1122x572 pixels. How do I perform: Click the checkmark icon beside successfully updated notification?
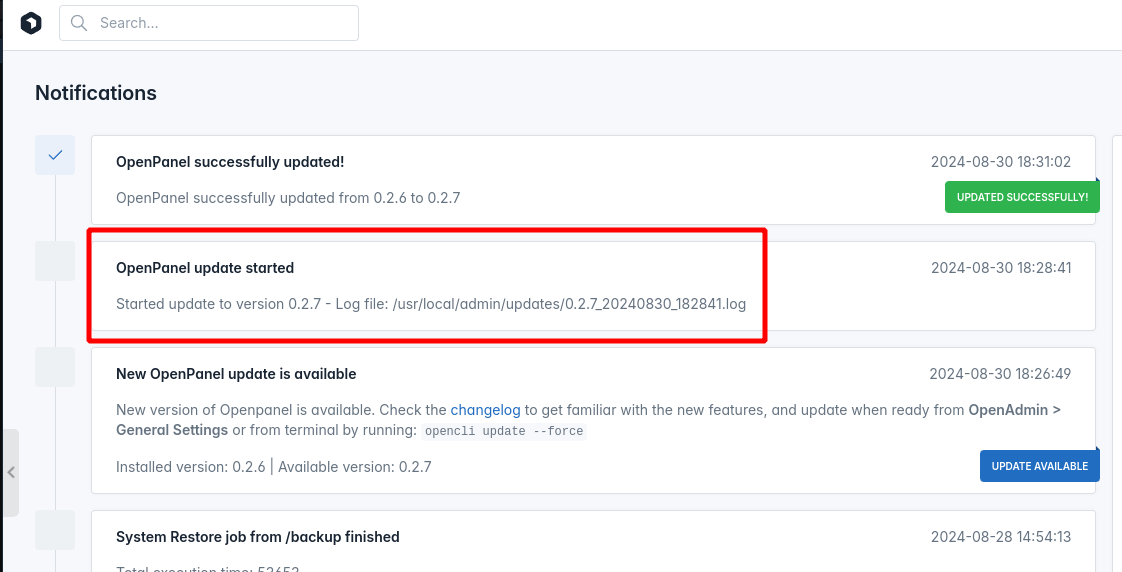[55, 155]
